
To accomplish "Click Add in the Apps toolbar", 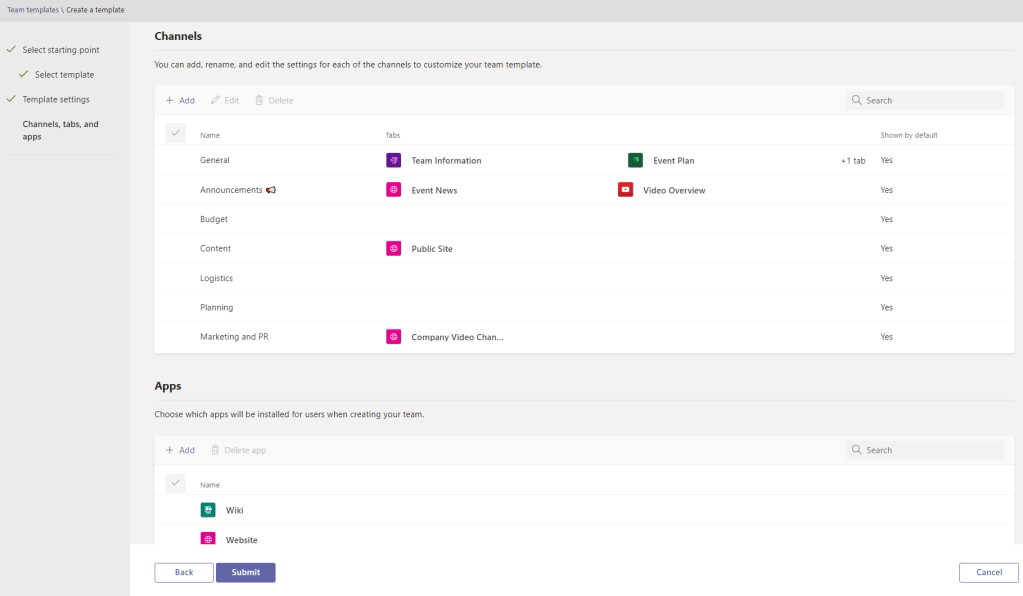I will (x=180, y=450).
